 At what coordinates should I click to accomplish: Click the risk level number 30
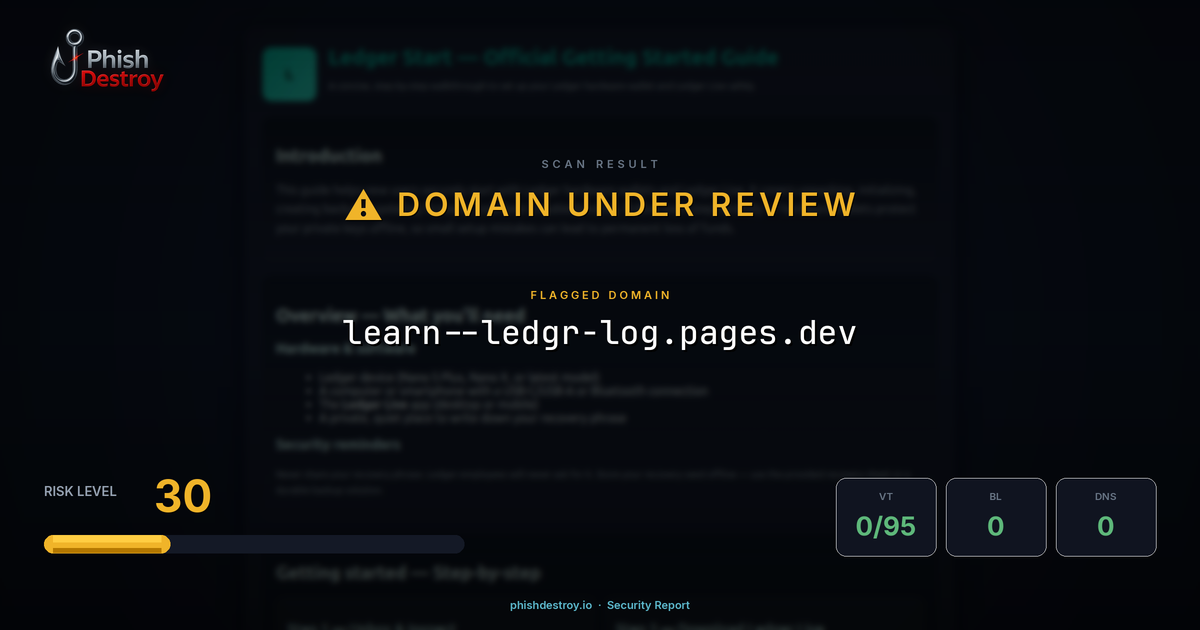[182, 496]
